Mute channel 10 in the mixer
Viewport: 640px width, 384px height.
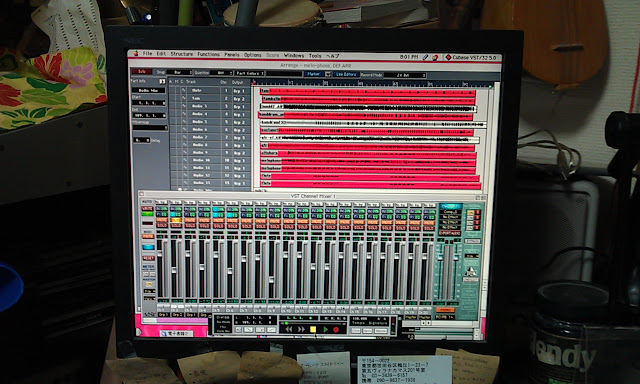click(x=289, y=221)
